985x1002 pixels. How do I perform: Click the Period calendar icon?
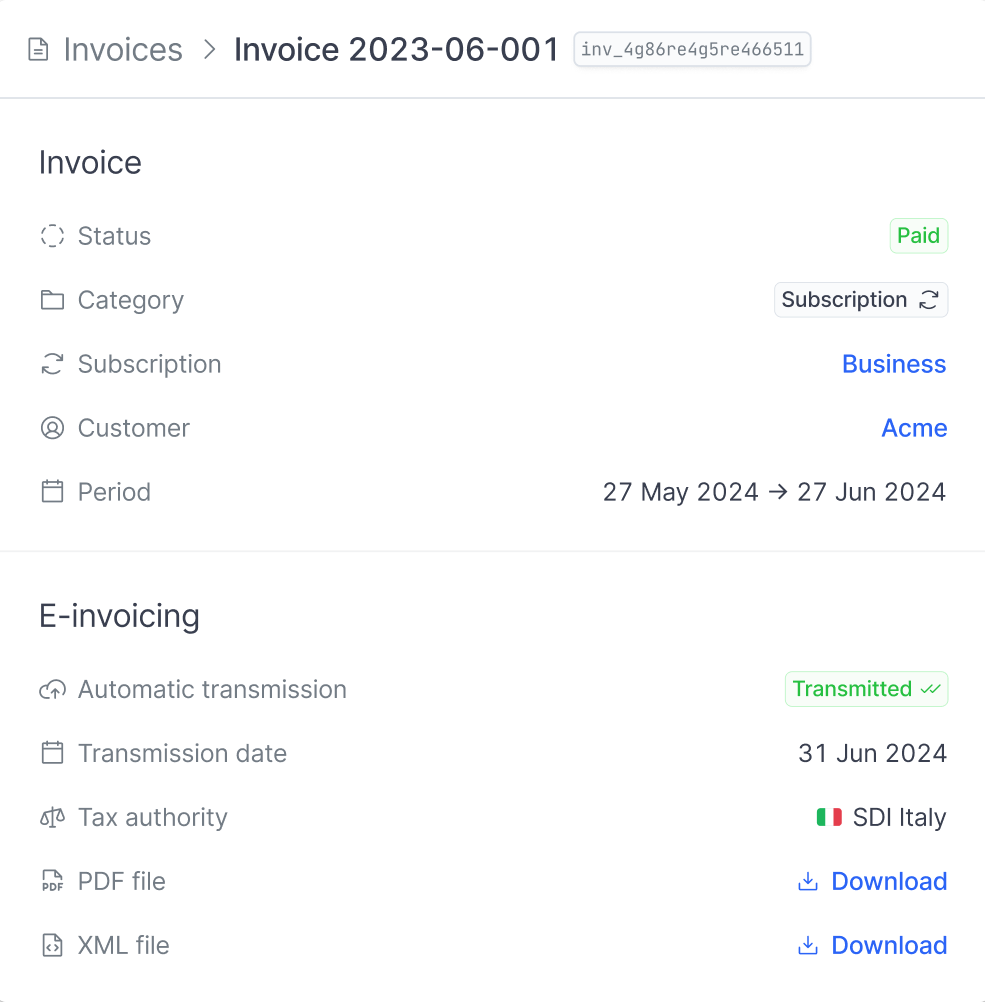pos(52,491)
